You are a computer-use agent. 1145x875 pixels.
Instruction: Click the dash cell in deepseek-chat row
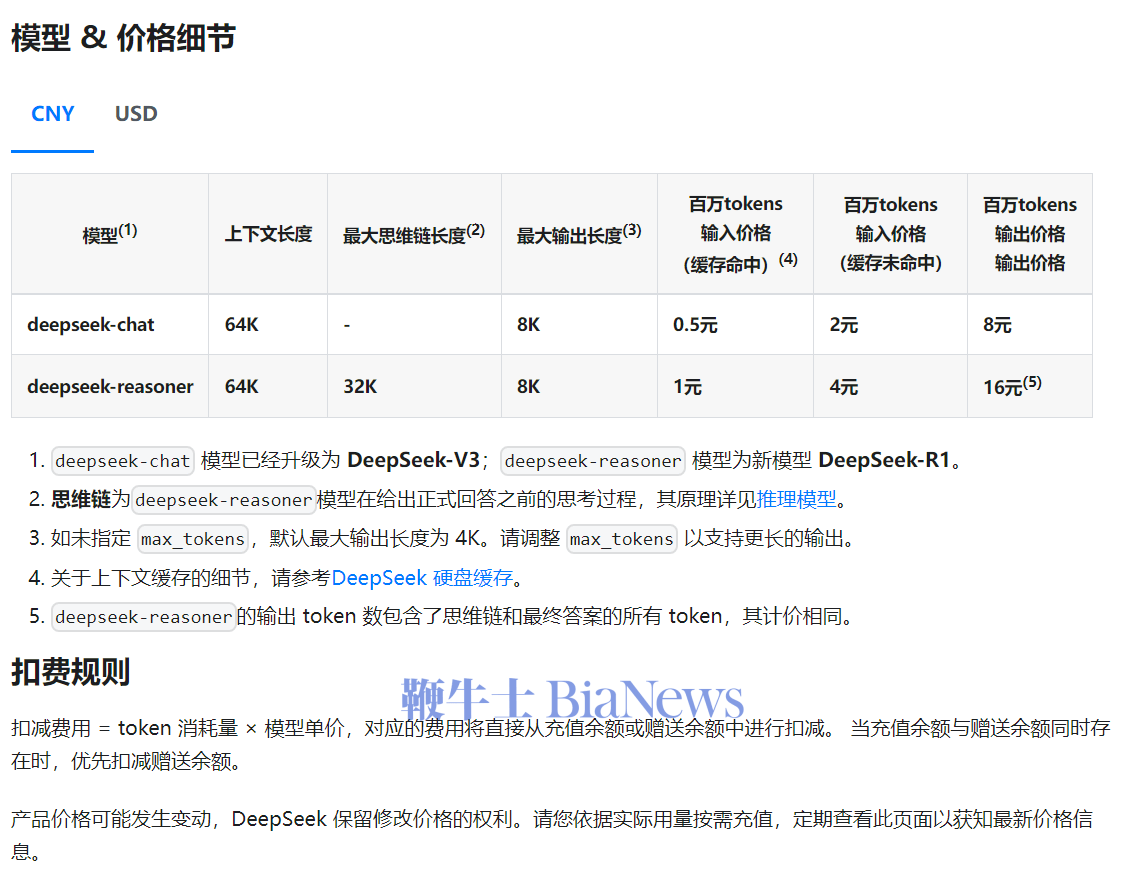pos(414,325)
